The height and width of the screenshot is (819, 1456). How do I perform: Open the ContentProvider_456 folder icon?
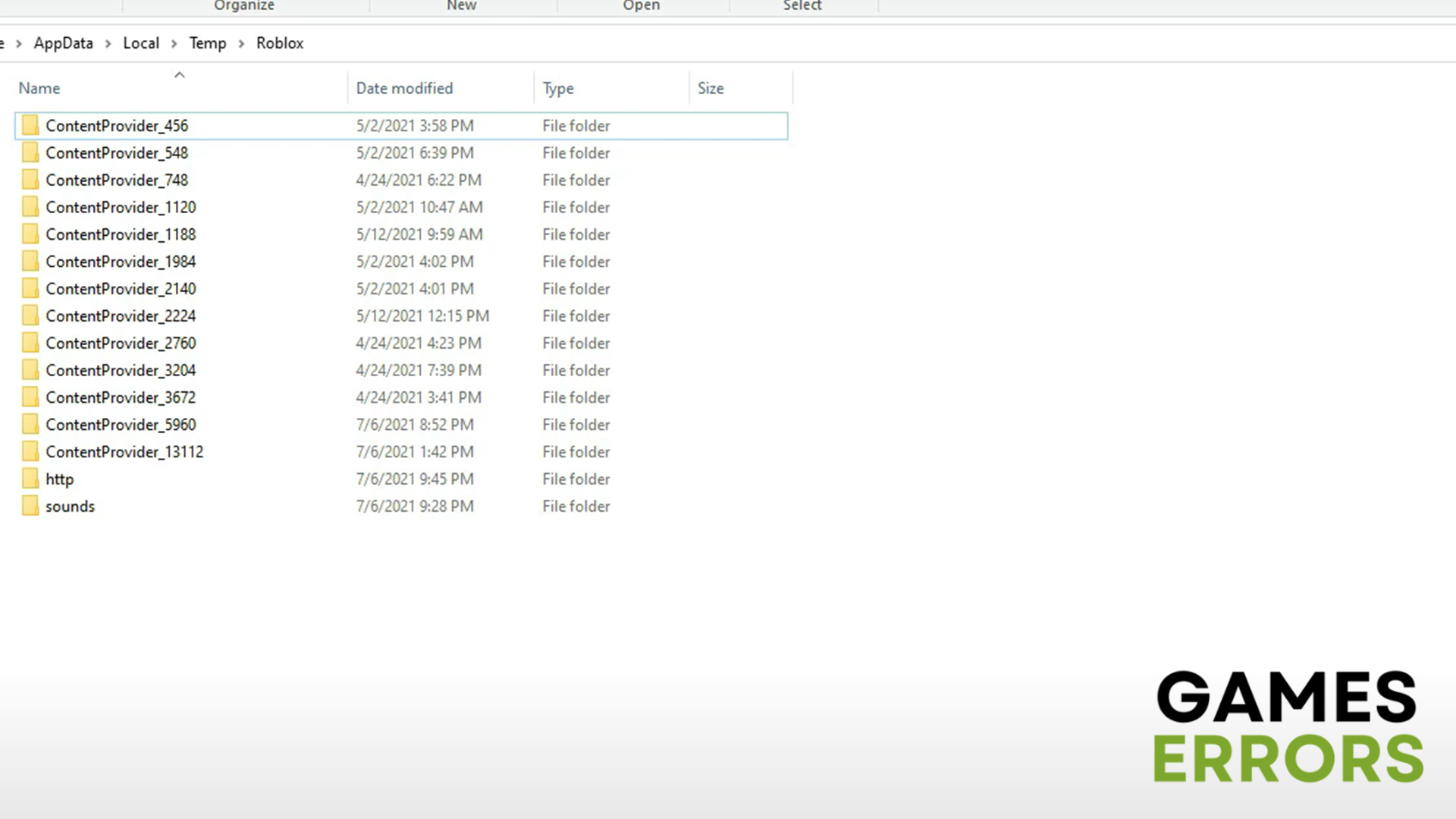pyautogui.click(x=31, y=125)
